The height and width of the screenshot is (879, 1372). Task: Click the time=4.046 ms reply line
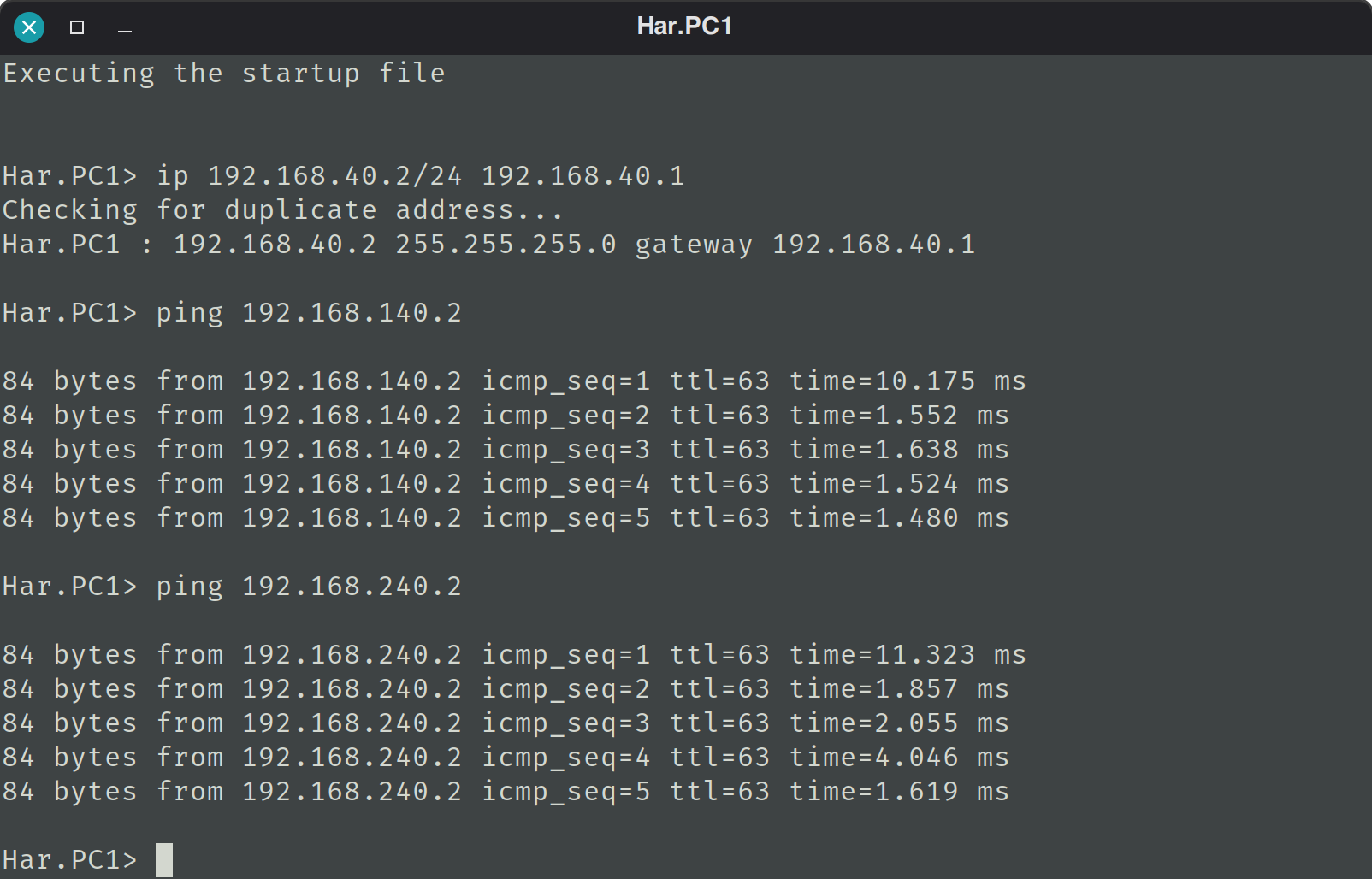[x=506, y=758]
